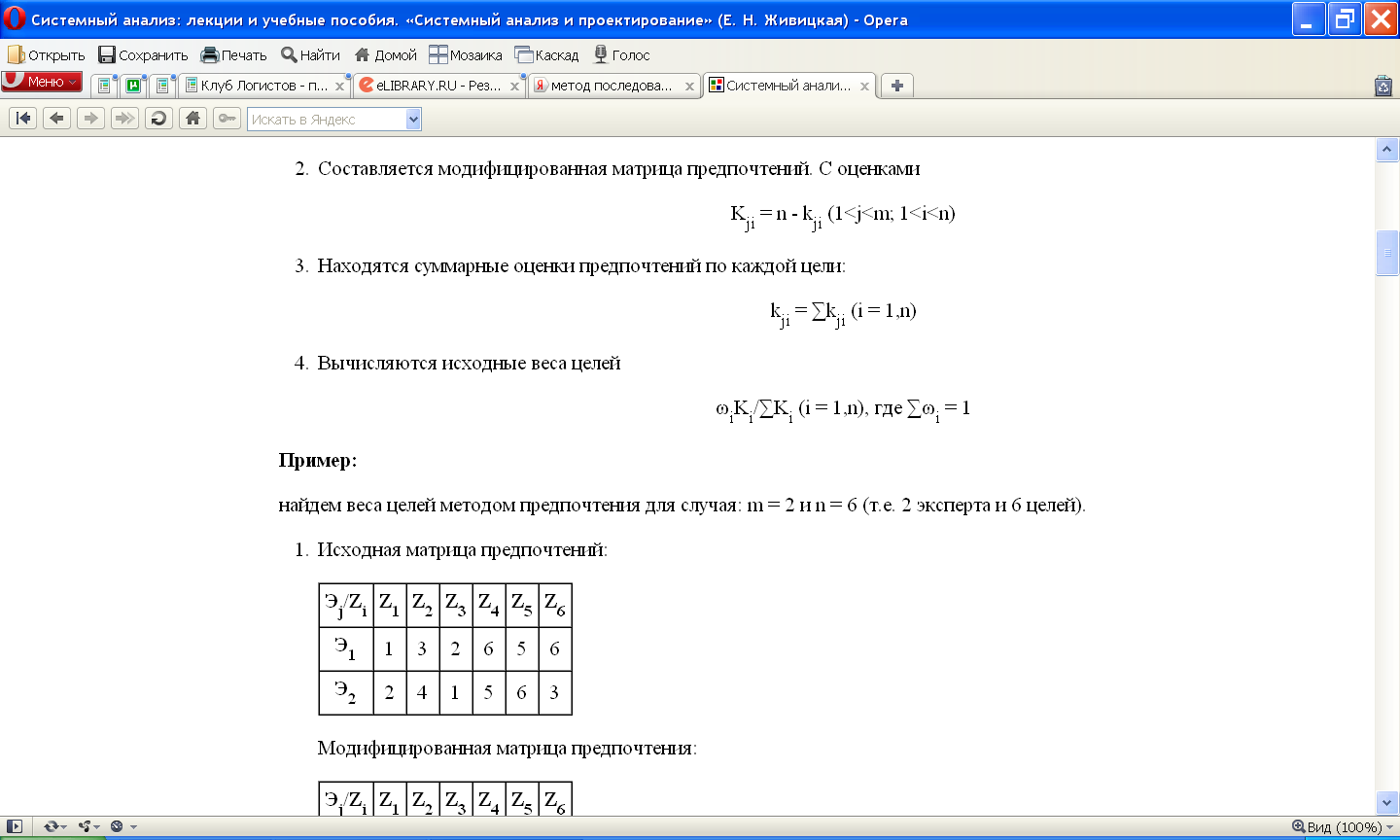The width and height of the screenshot is (1400, 840).
Task: Open the red Opera Меню button
Action: (42, 82)
